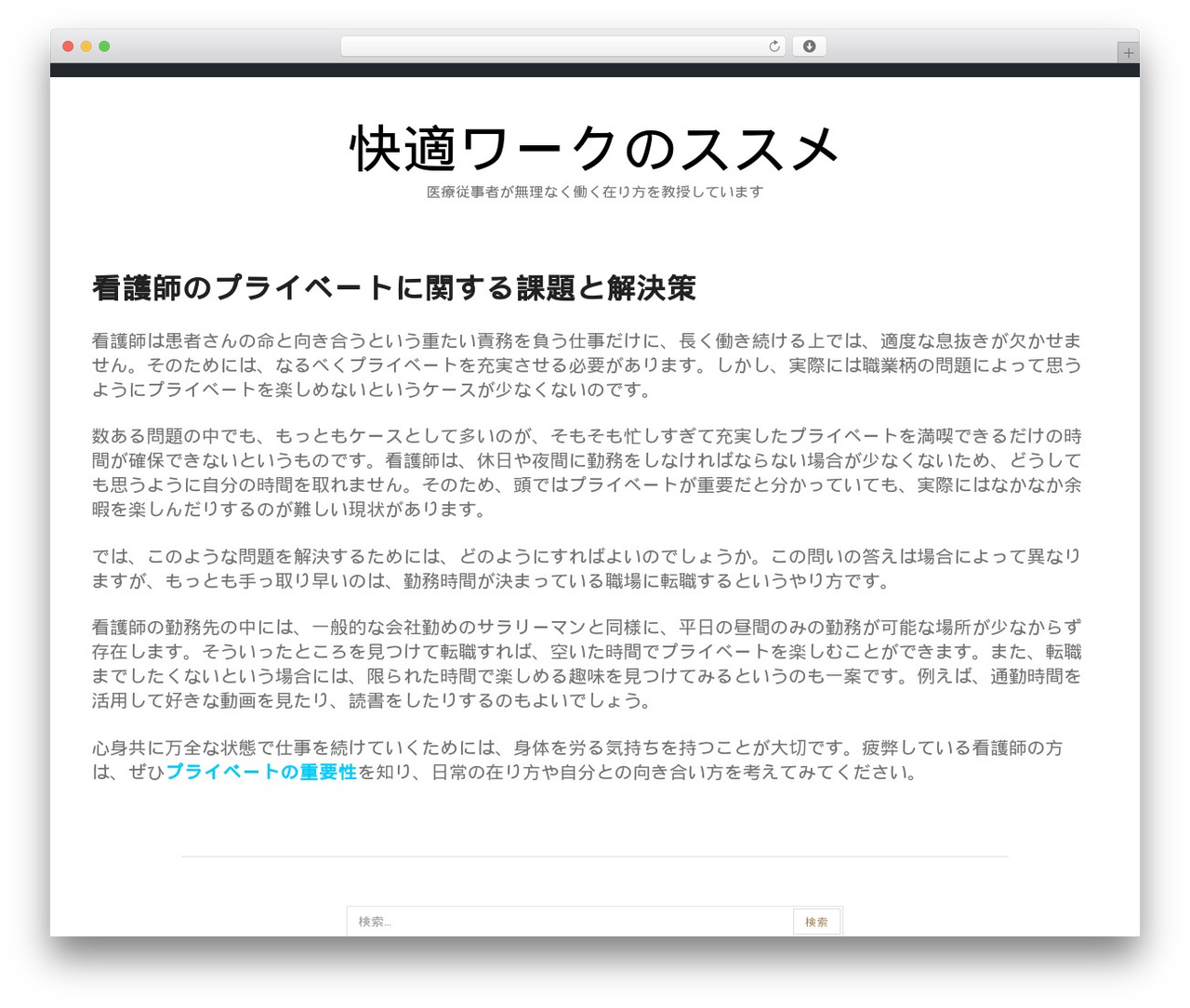Viewport: 1190px width, 1008px height.
Task: Open the downloads button in toolbar
Action: (809, 46)
